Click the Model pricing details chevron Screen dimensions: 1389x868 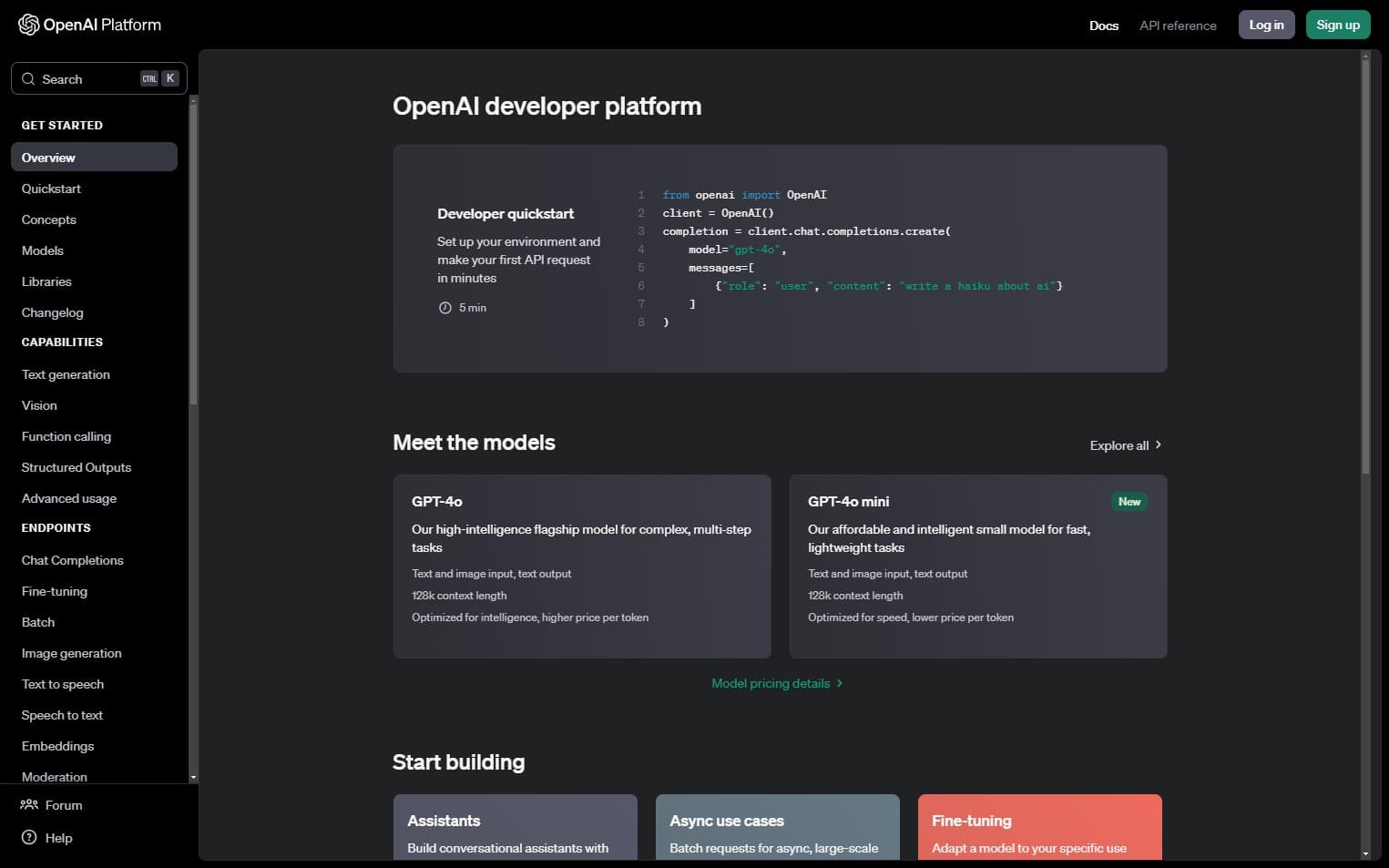[x=840, y=683]
